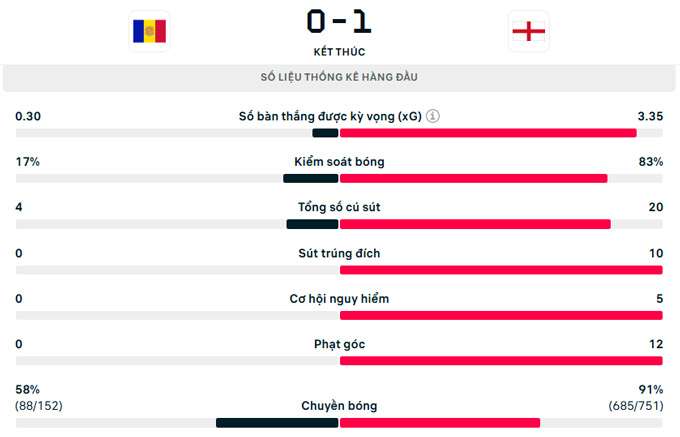
Task: Click England's 91% pass accuracy value
Action: click(651, 389)
